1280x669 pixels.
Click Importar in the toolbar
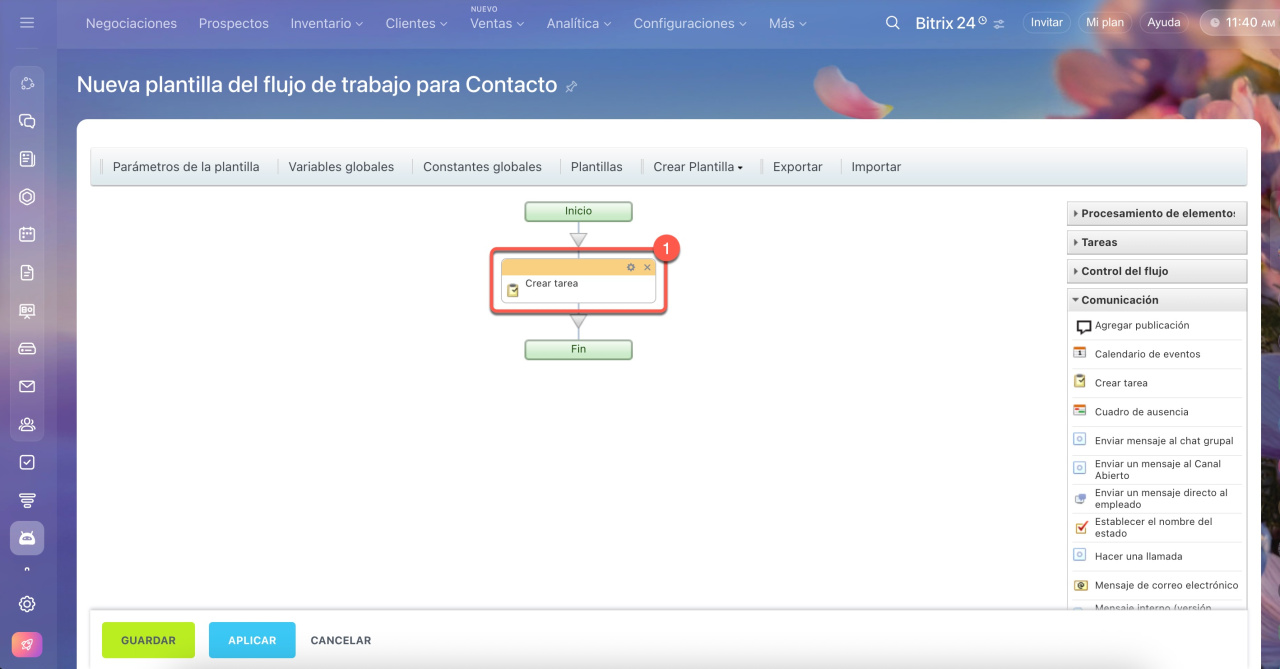click(876, 167)
